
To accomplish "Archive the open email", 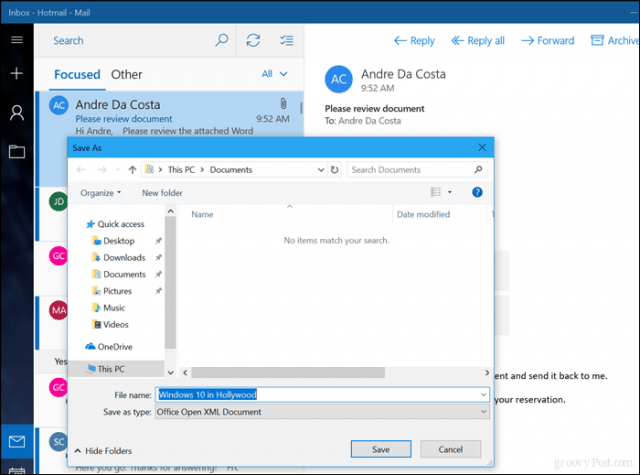I will pyautogui.click(x=615, y=40).
